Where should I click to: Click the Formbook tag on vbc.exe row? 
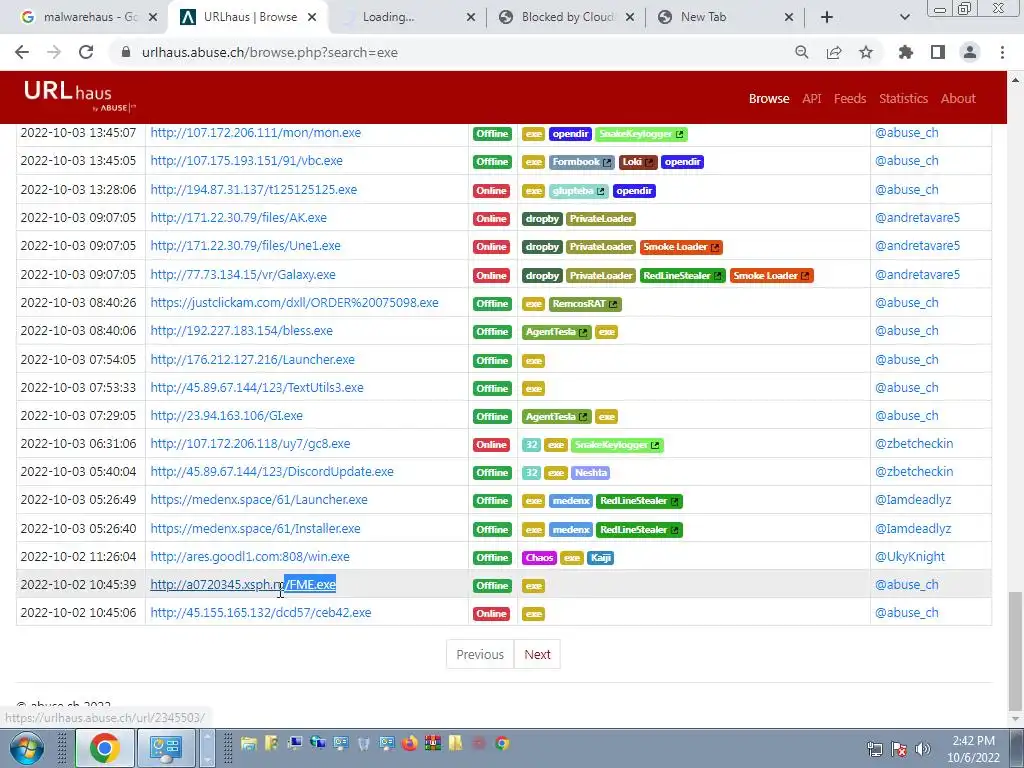[581, 162]
